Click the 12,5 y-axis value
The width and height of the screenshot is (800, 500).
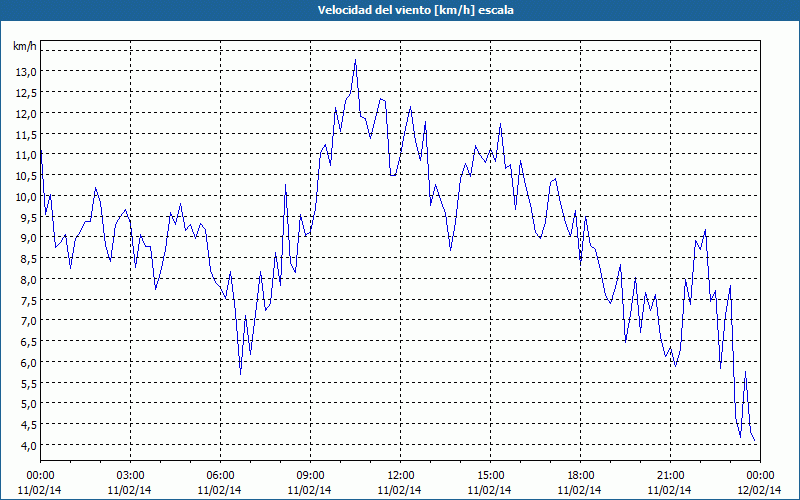[x=26, y=93]
